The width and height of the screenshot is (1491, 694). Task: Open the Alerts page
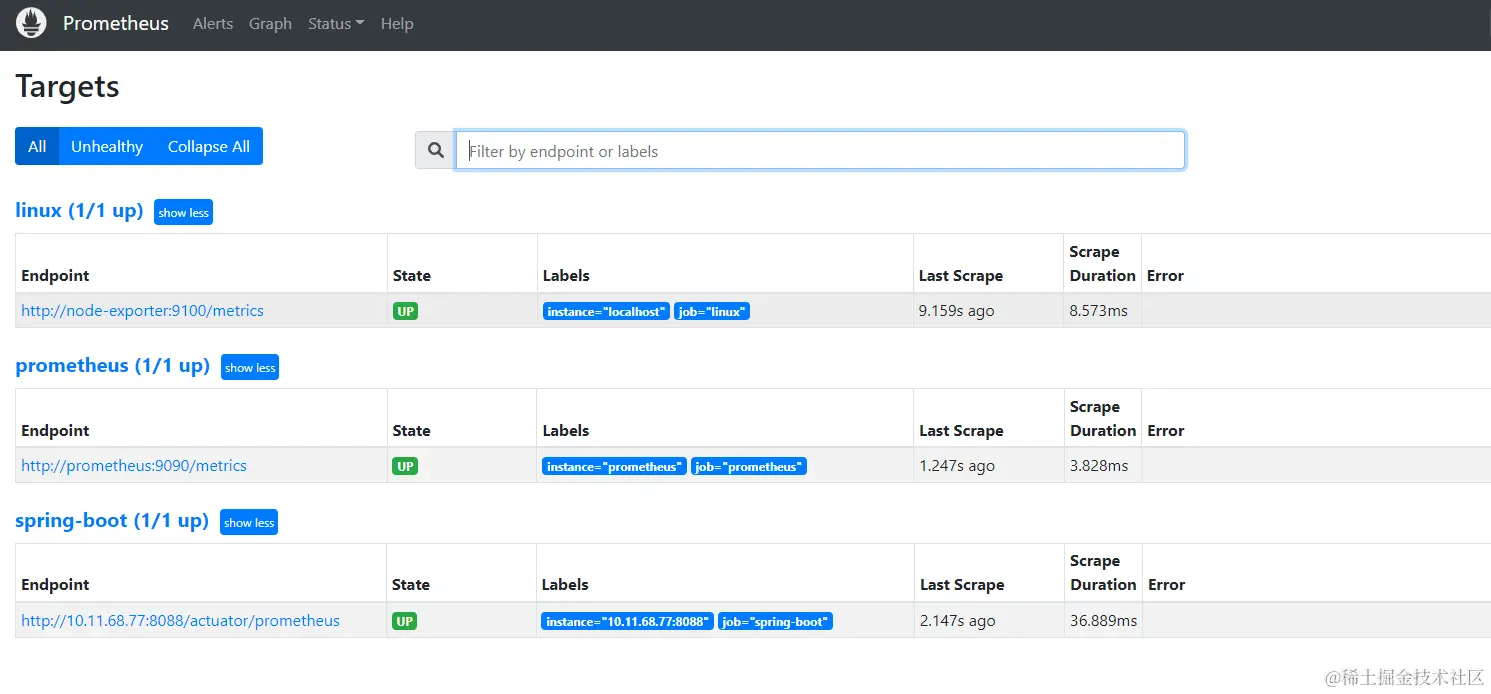click(x=212, y=23)
